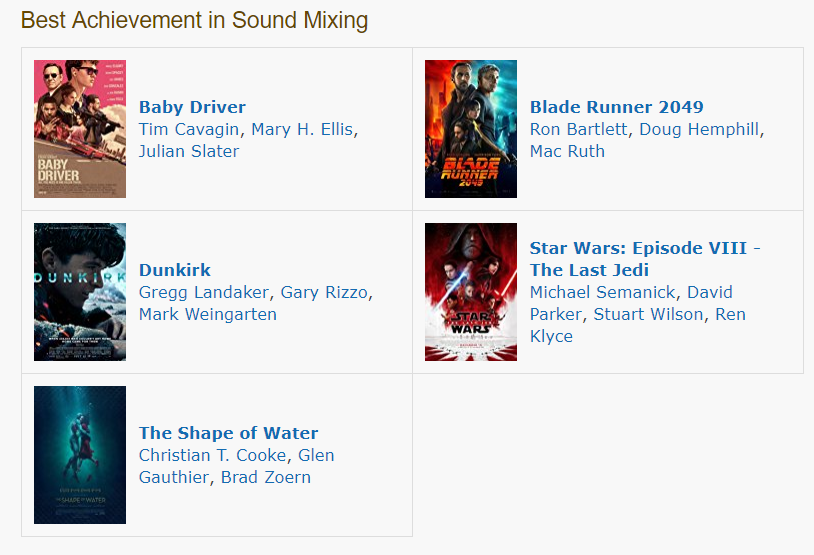Visit Mary H. Ellis's name link
Image resolution: width=814 pixels, height=555 pixels.
coord(302,129)
